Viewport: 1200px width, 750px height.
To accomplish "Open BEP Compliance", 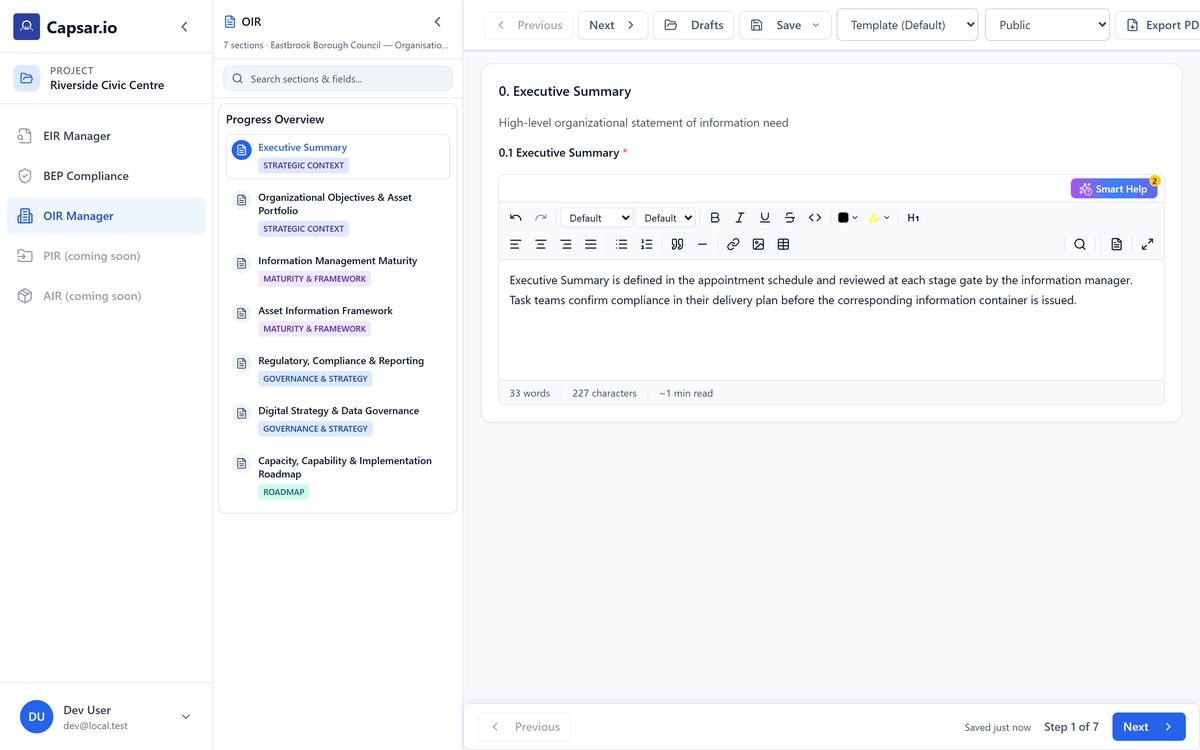I will pyautogui.click(x=106, y=176).
